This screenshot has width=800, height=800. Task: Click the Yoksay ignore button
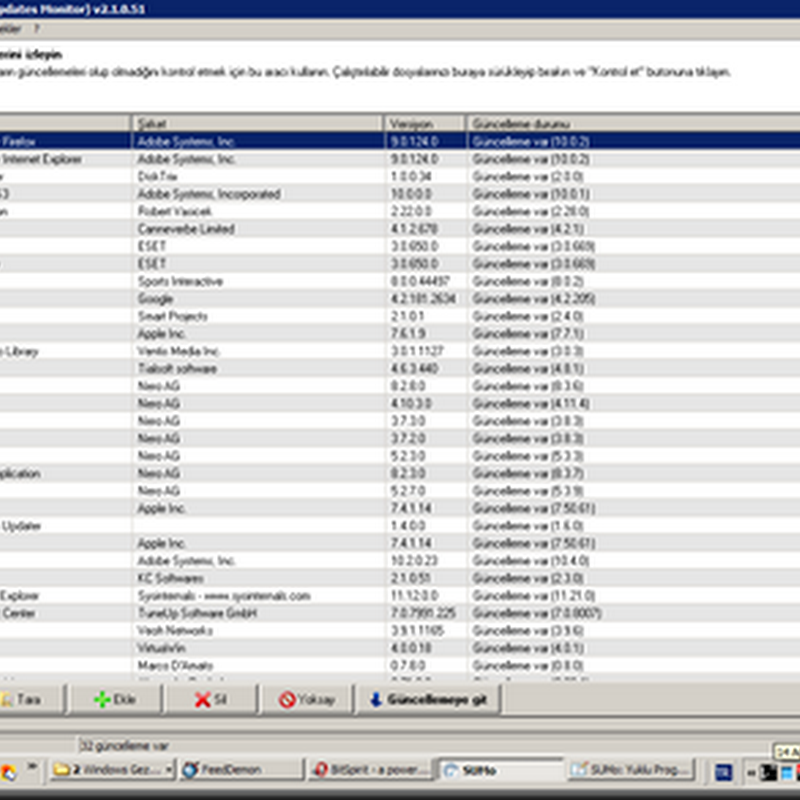pyautogui.click(x=306, y=699)
